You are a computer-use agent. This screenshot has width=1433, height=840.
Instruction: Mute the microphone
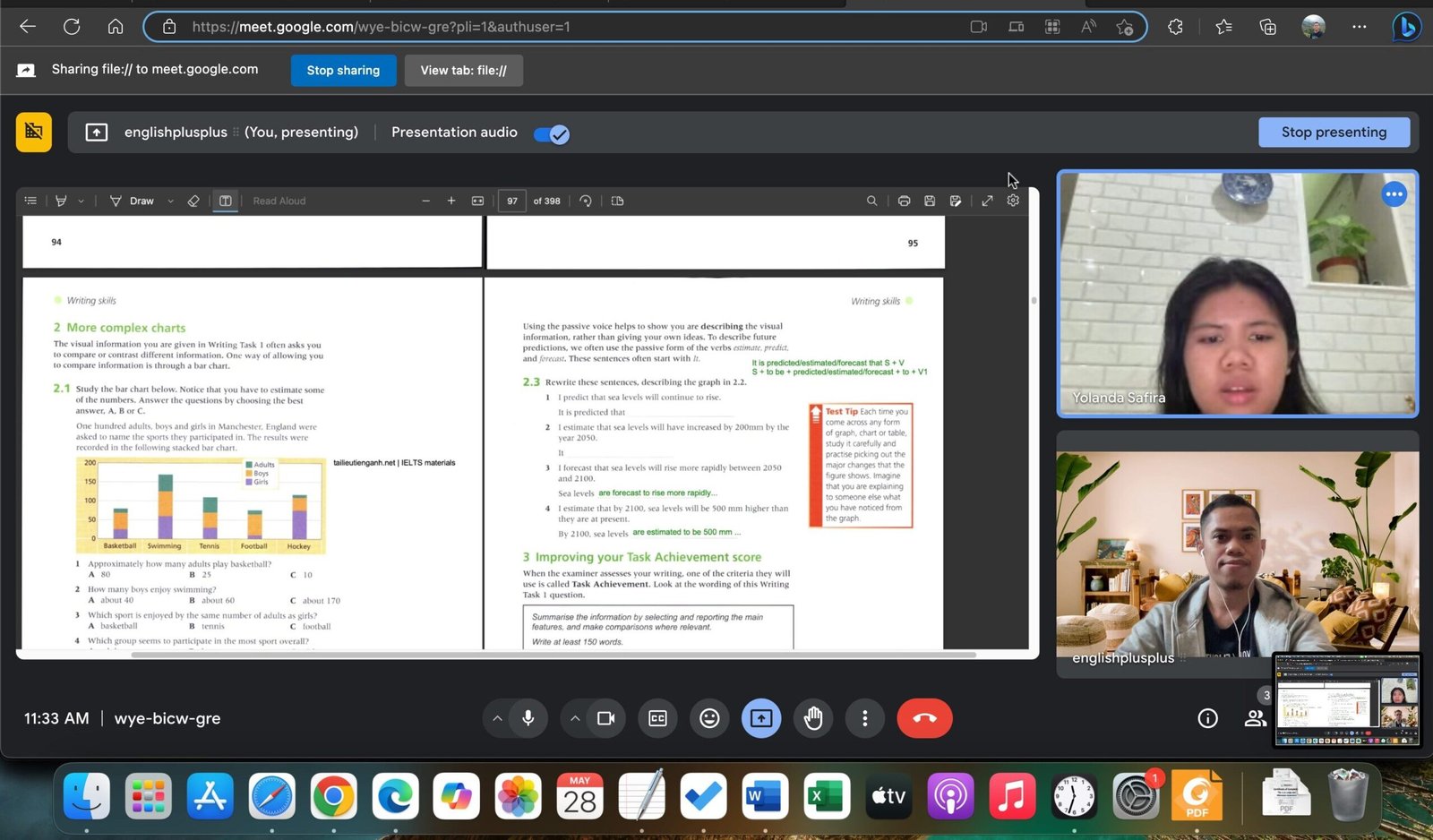click(x=528, y=718)
